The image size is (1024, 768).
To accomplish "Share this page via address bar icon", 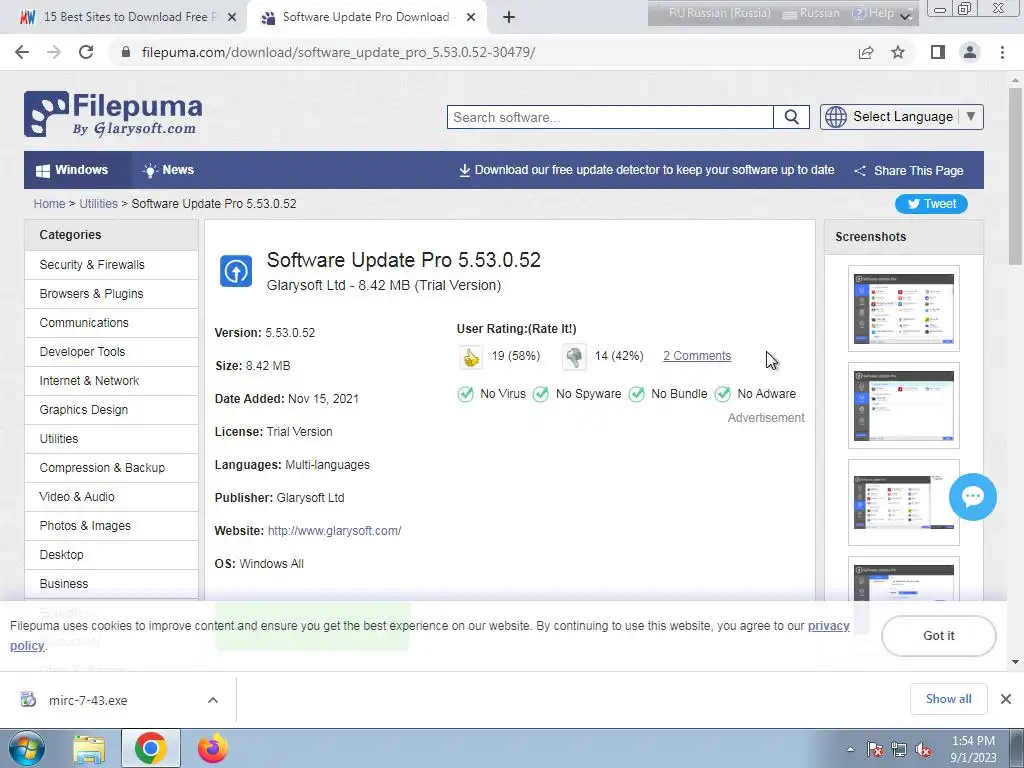I will tap(866, 52).
